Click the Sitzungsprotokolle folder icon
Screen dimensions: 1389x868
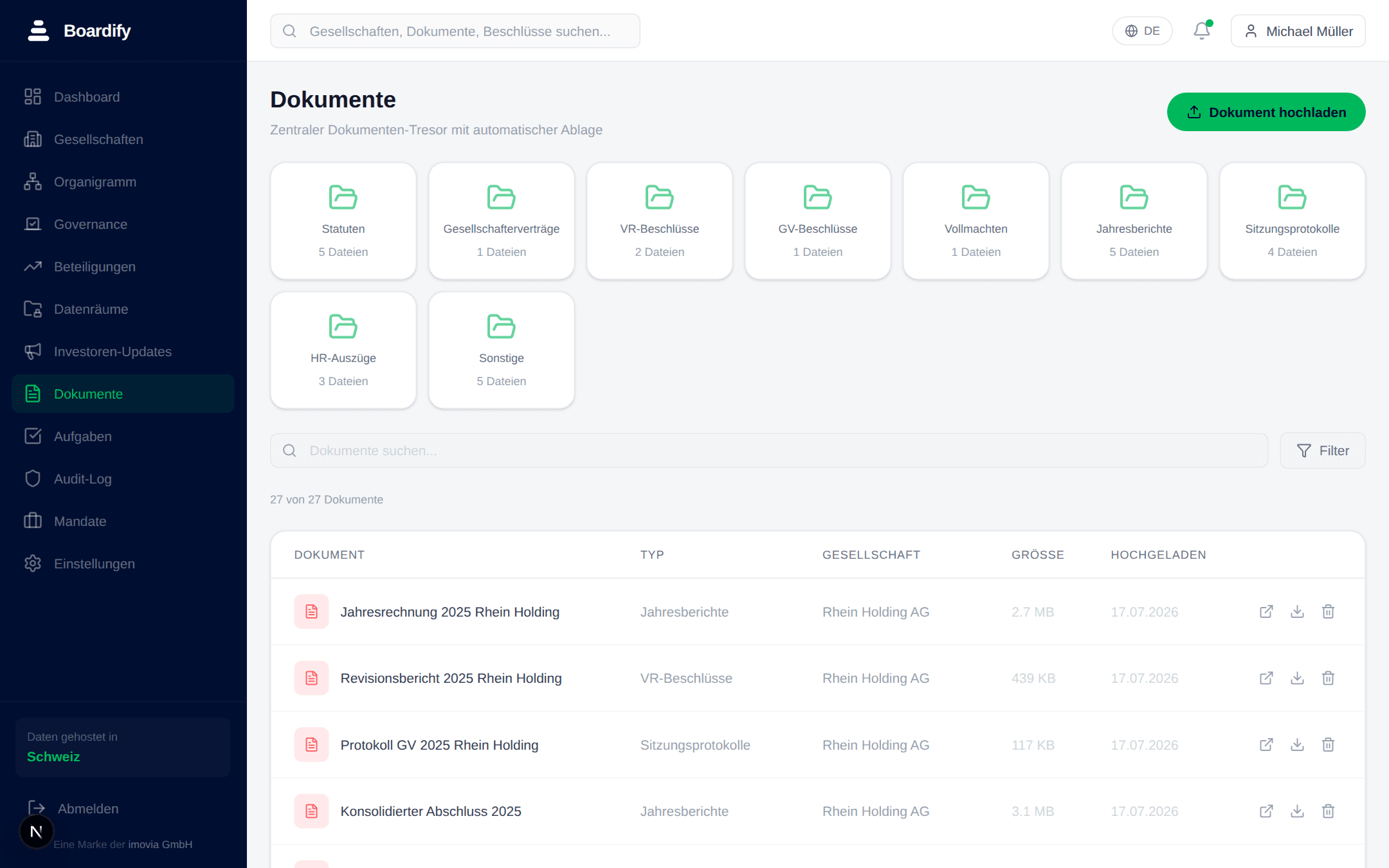(1293, 197)
